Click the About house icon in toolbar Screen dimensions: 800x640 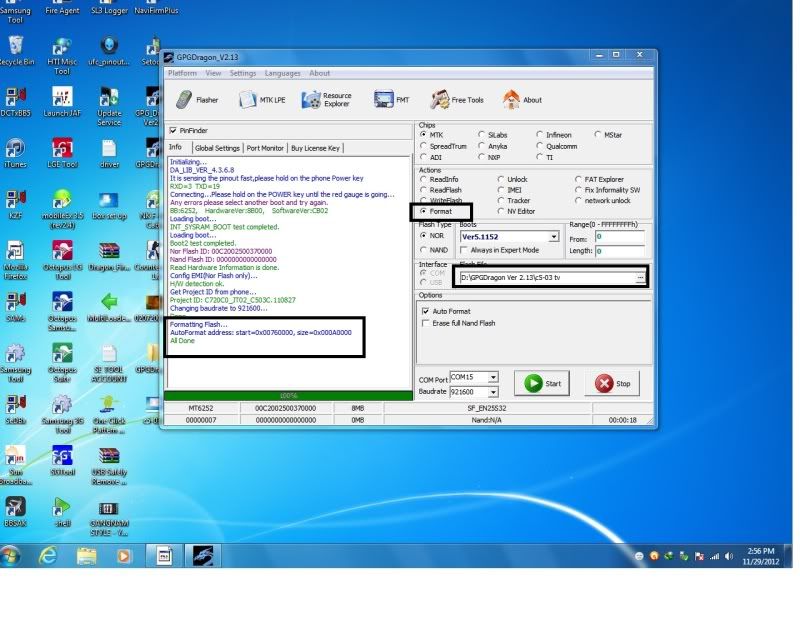[x=511, y=100]
